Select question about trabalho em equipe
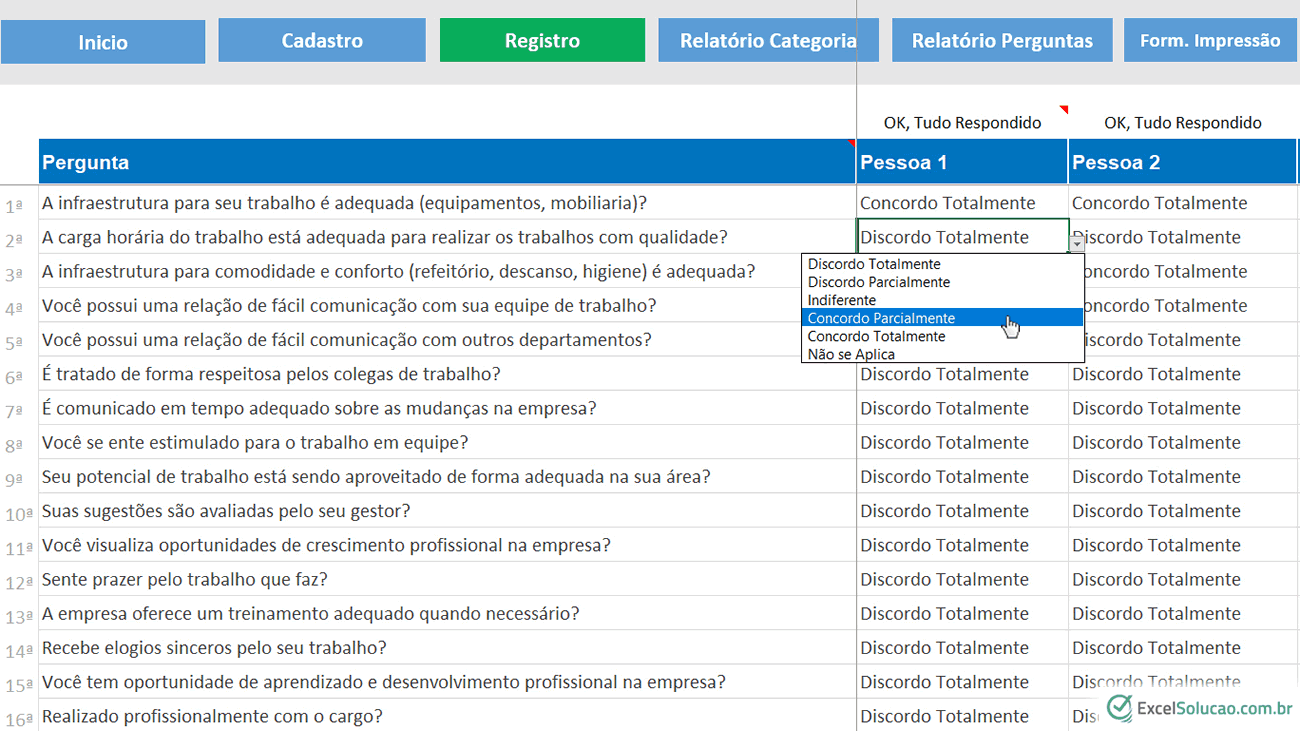The width and height of the screenshot is (1300, 731). tap(447, 442)
